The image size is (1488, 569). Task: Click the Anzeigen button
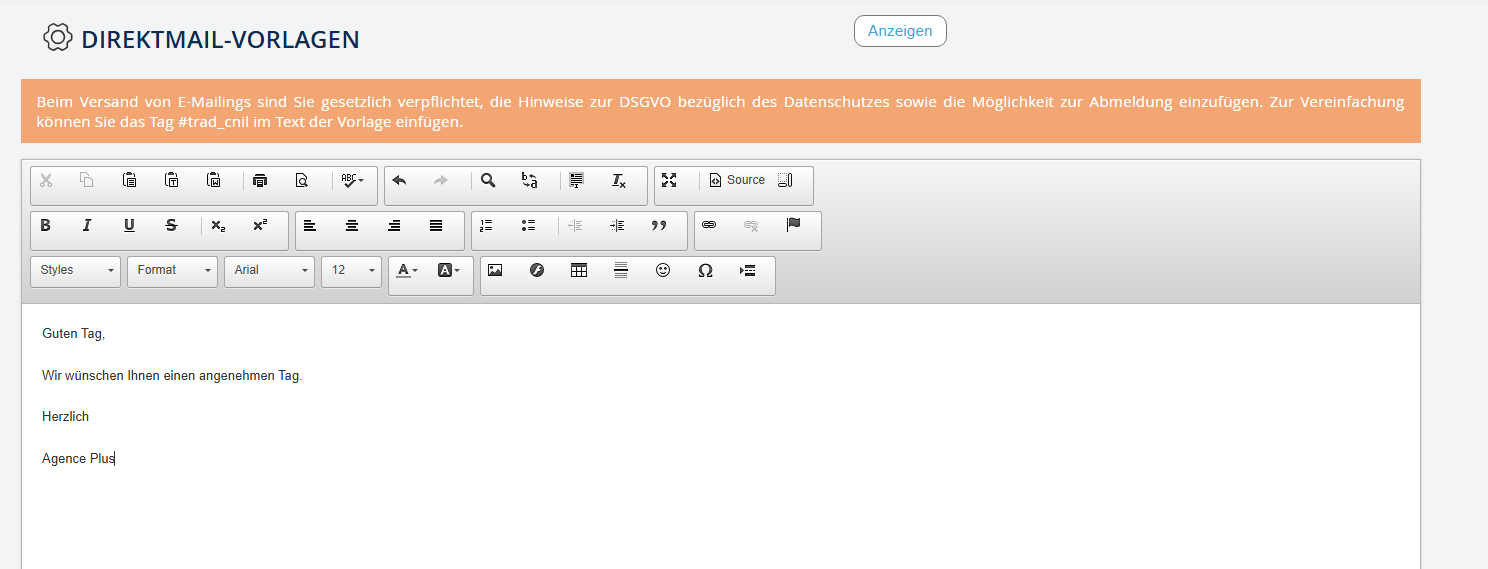click(x=900, y=31)
